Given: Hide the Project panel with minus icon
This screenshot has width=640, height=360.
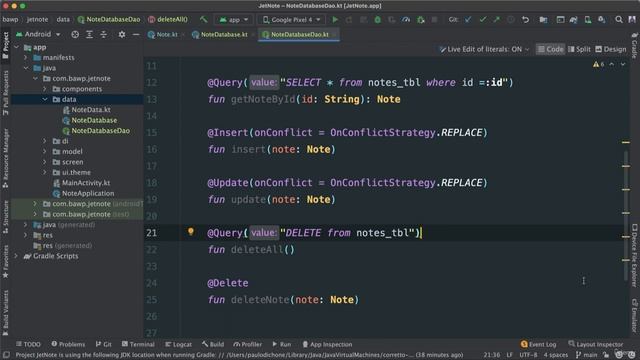Looking at the screenshot, I should click(x=136, y=34).
